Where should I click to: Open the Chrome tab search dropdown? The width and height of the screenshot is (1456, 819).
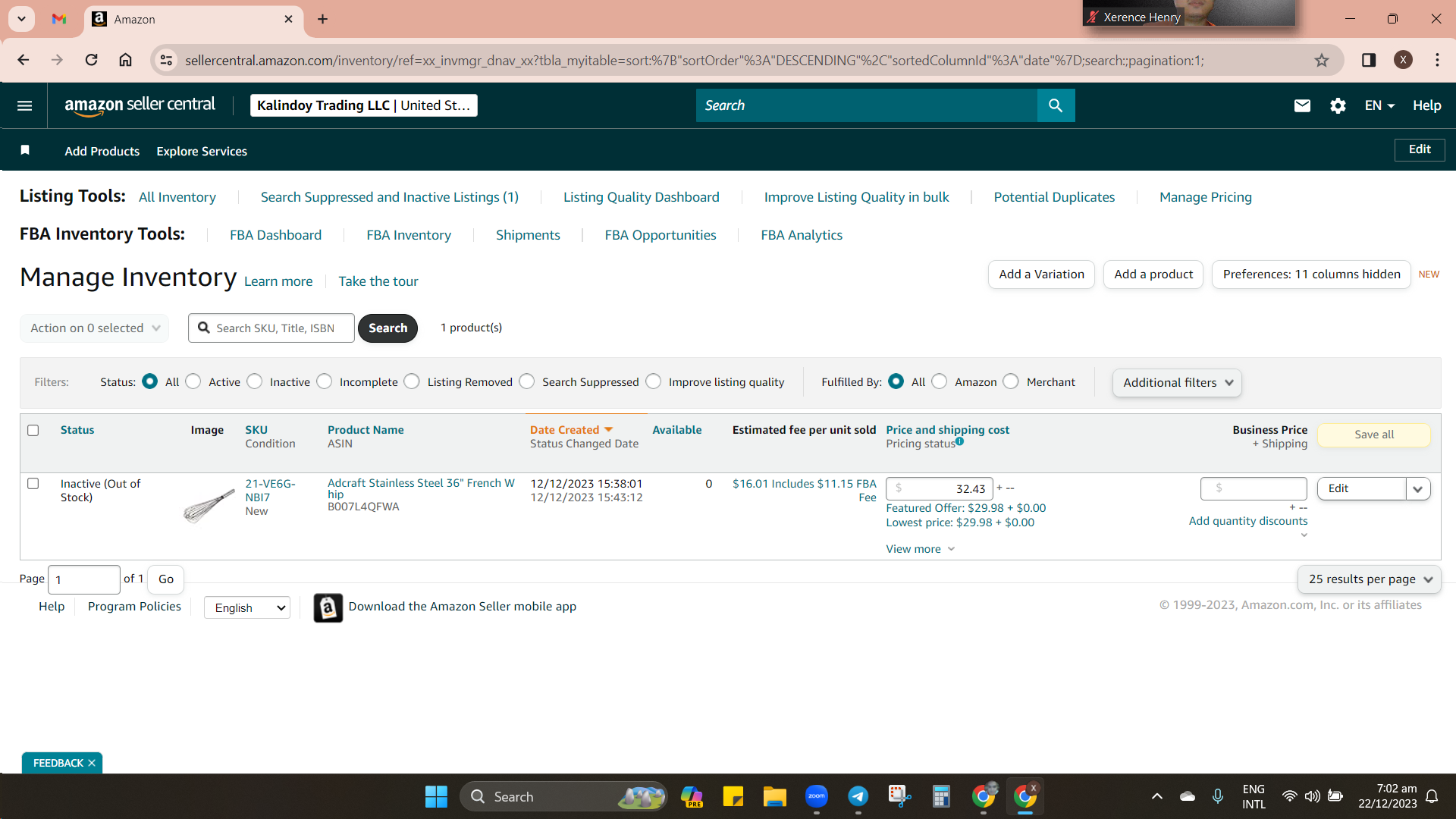coord(22,18)
